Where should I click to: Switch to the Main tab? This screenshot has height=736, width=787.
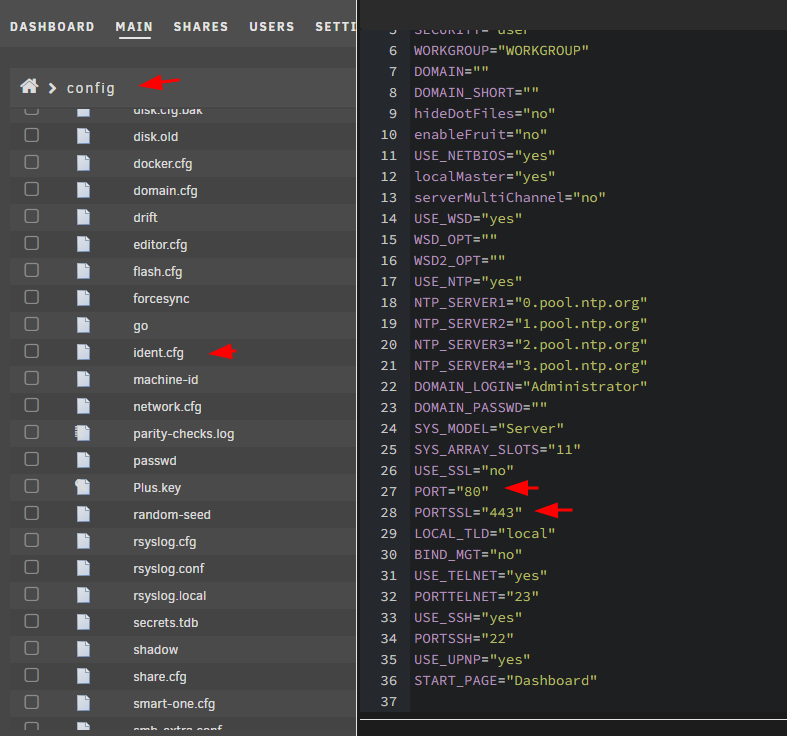pyautogui.click(x=134, y=27)
